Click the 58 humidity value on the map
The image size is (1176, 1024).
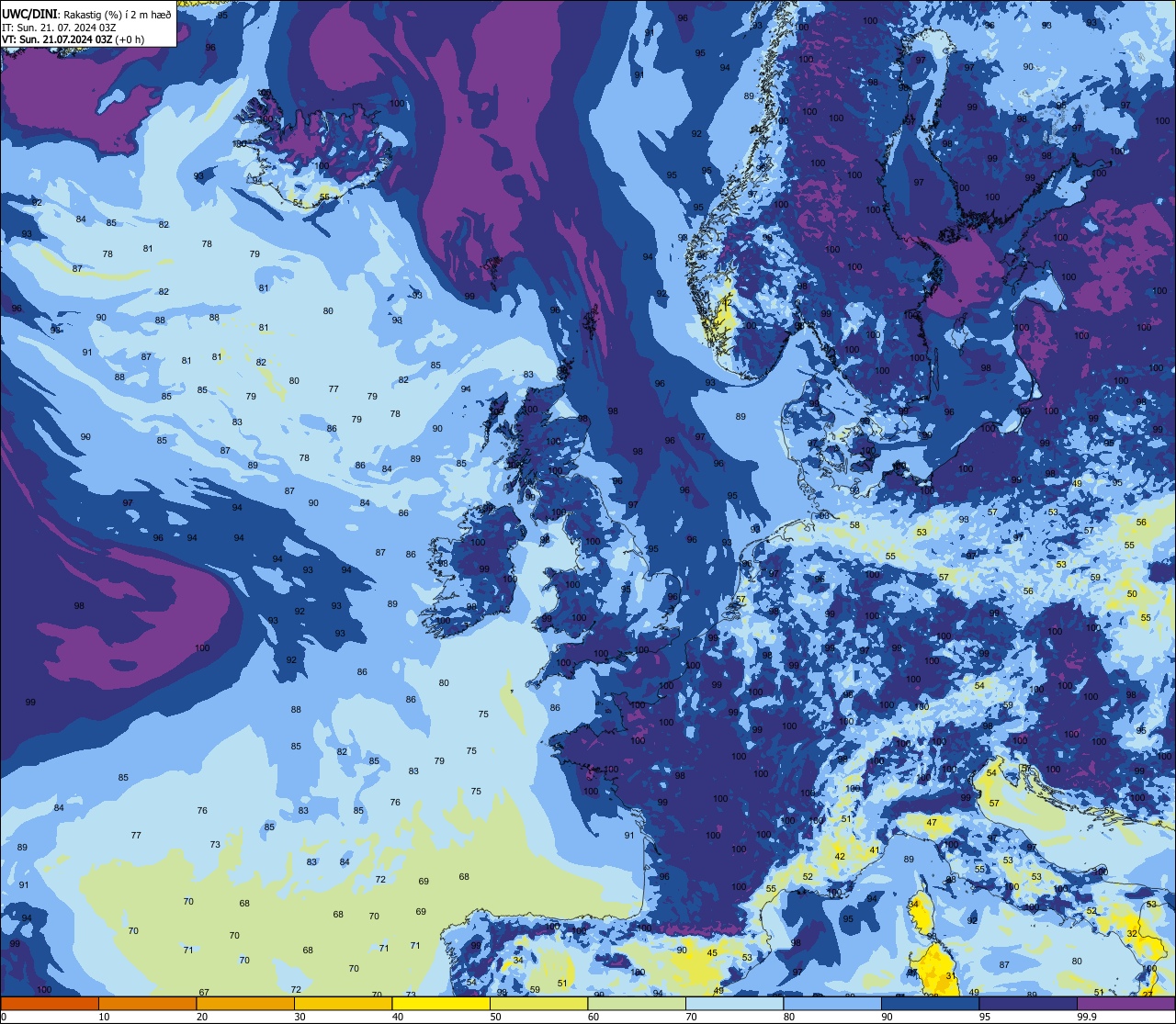(854, 524)
